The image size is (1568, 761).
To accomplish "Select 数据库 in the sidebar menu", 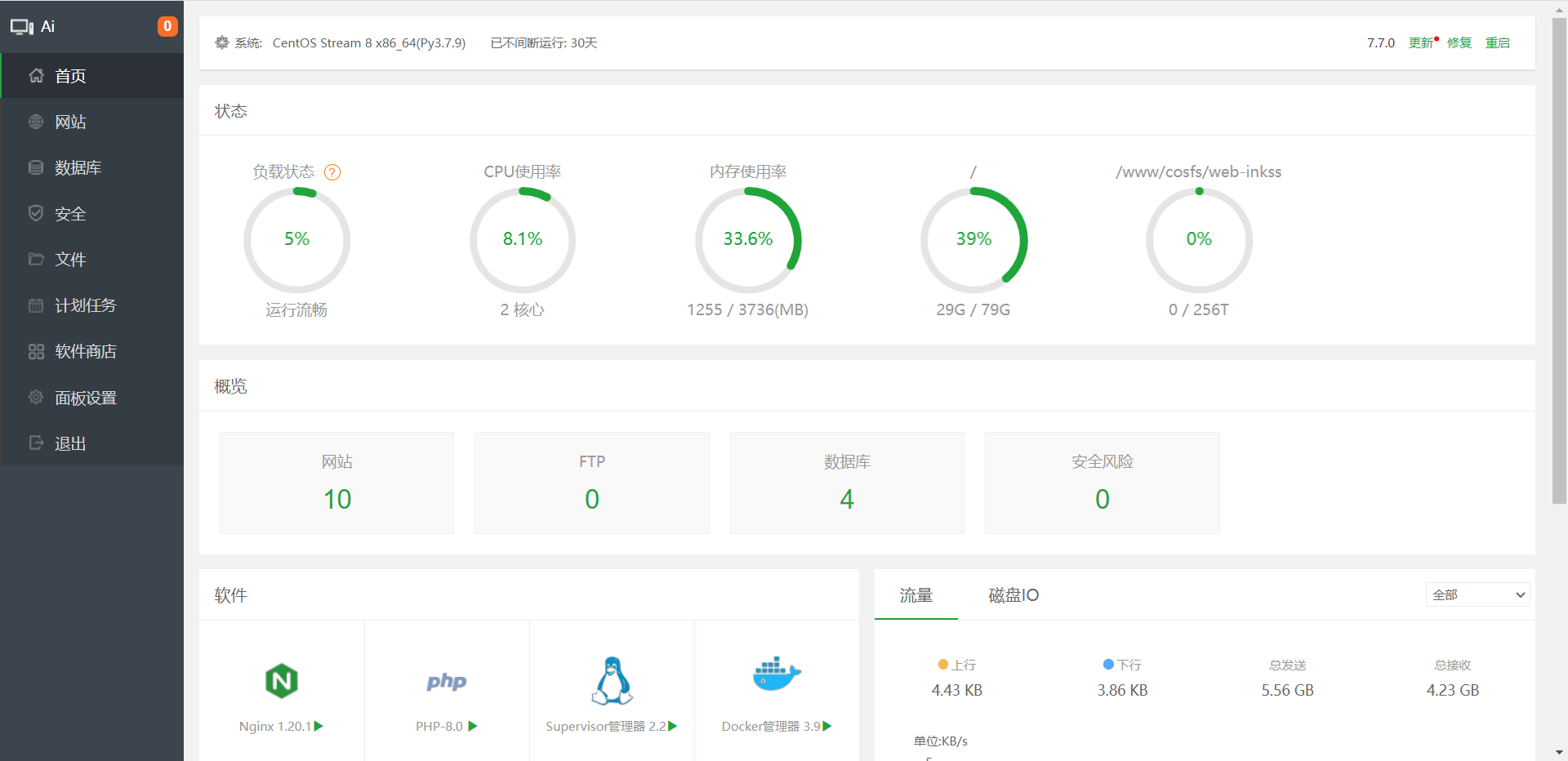I will click(x=92, y=167).
